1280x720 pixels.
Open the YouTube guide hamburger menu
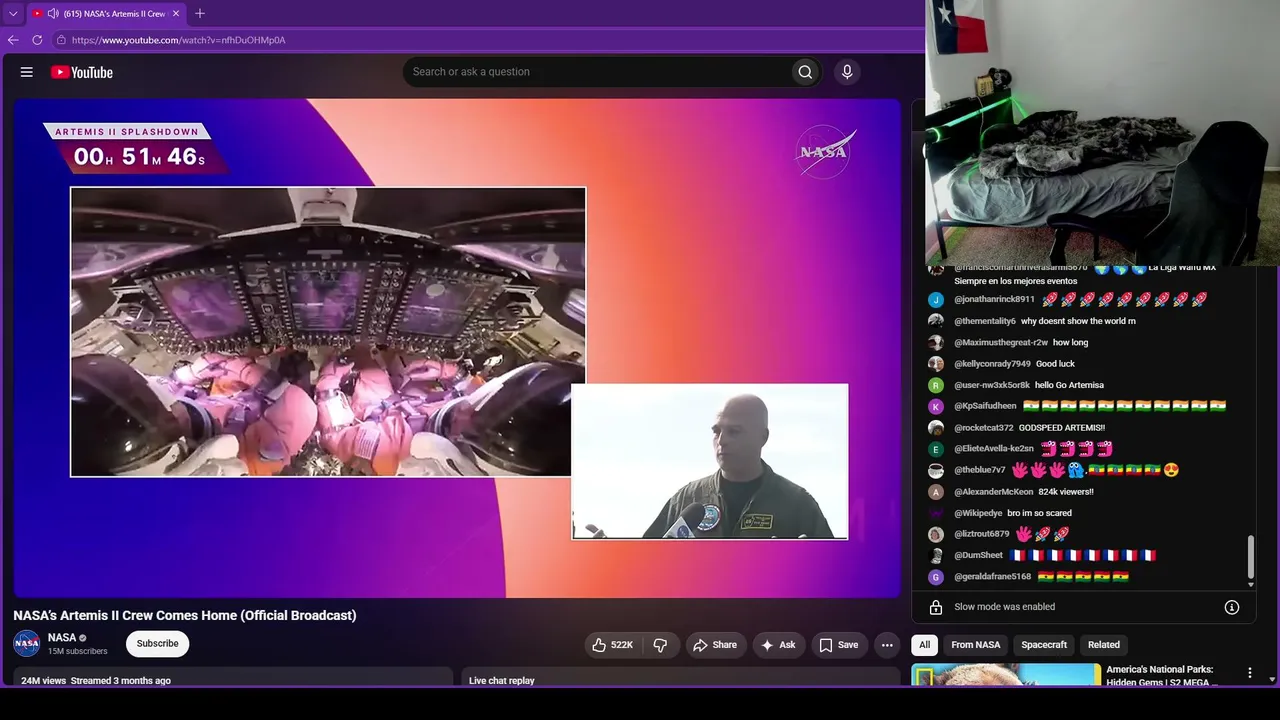pyautogui.click(x=27, y=72)
